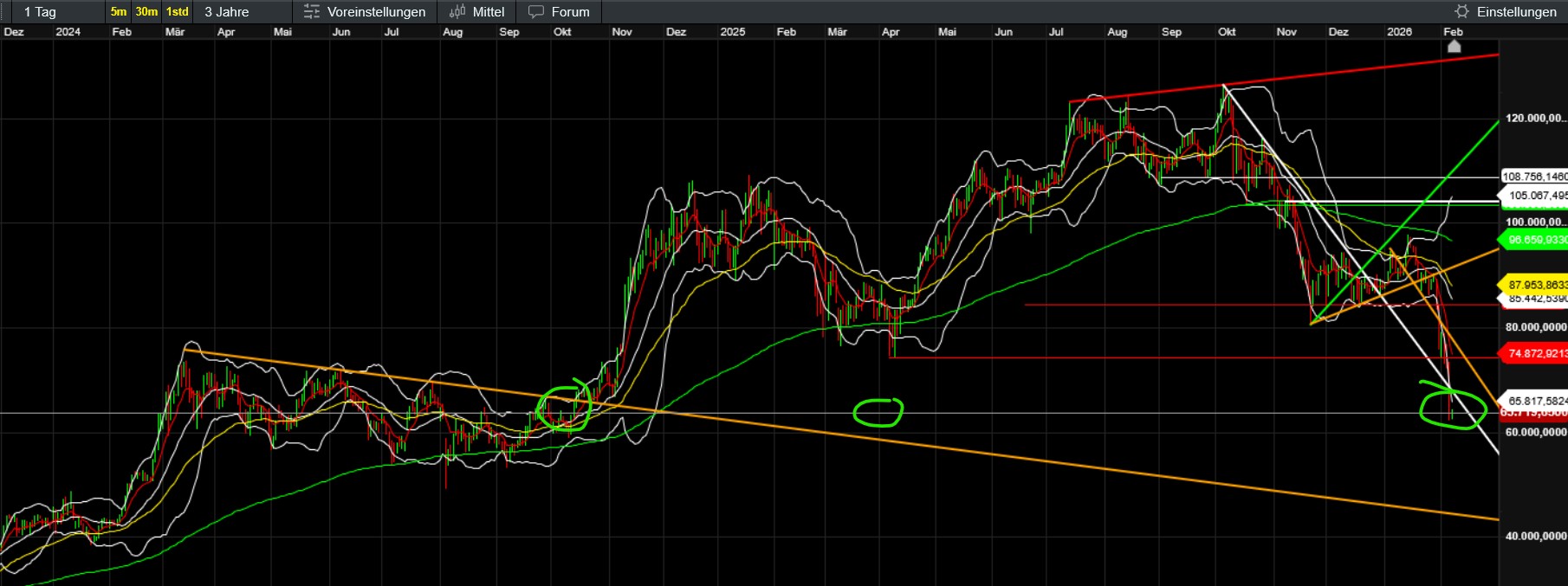Click the Einstellungen gear icon
The height and width of the screenshot is (586, 1568).
click(x=1462, y=12)
